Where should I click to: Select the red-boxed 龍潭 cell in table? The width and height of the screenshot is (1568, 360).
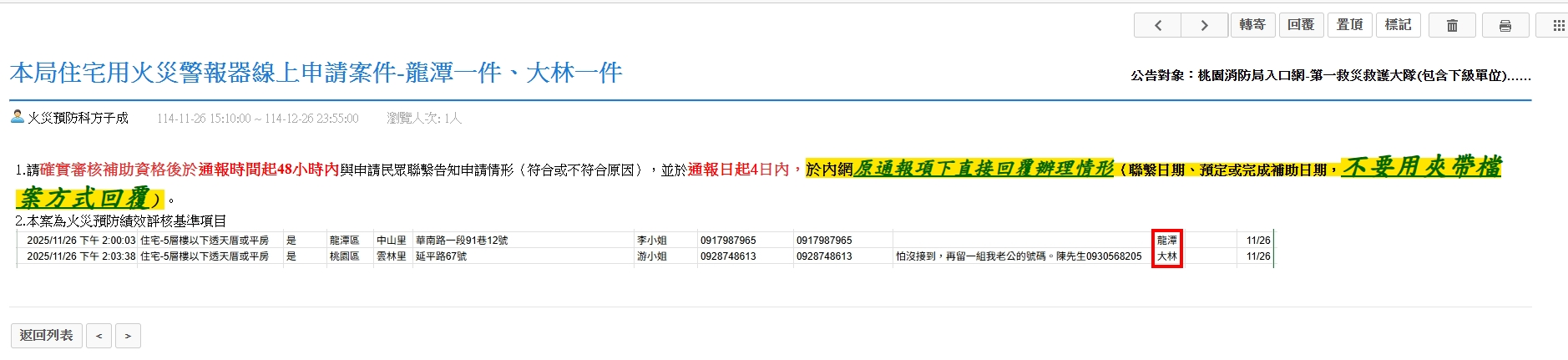(x=1166, y=241)
